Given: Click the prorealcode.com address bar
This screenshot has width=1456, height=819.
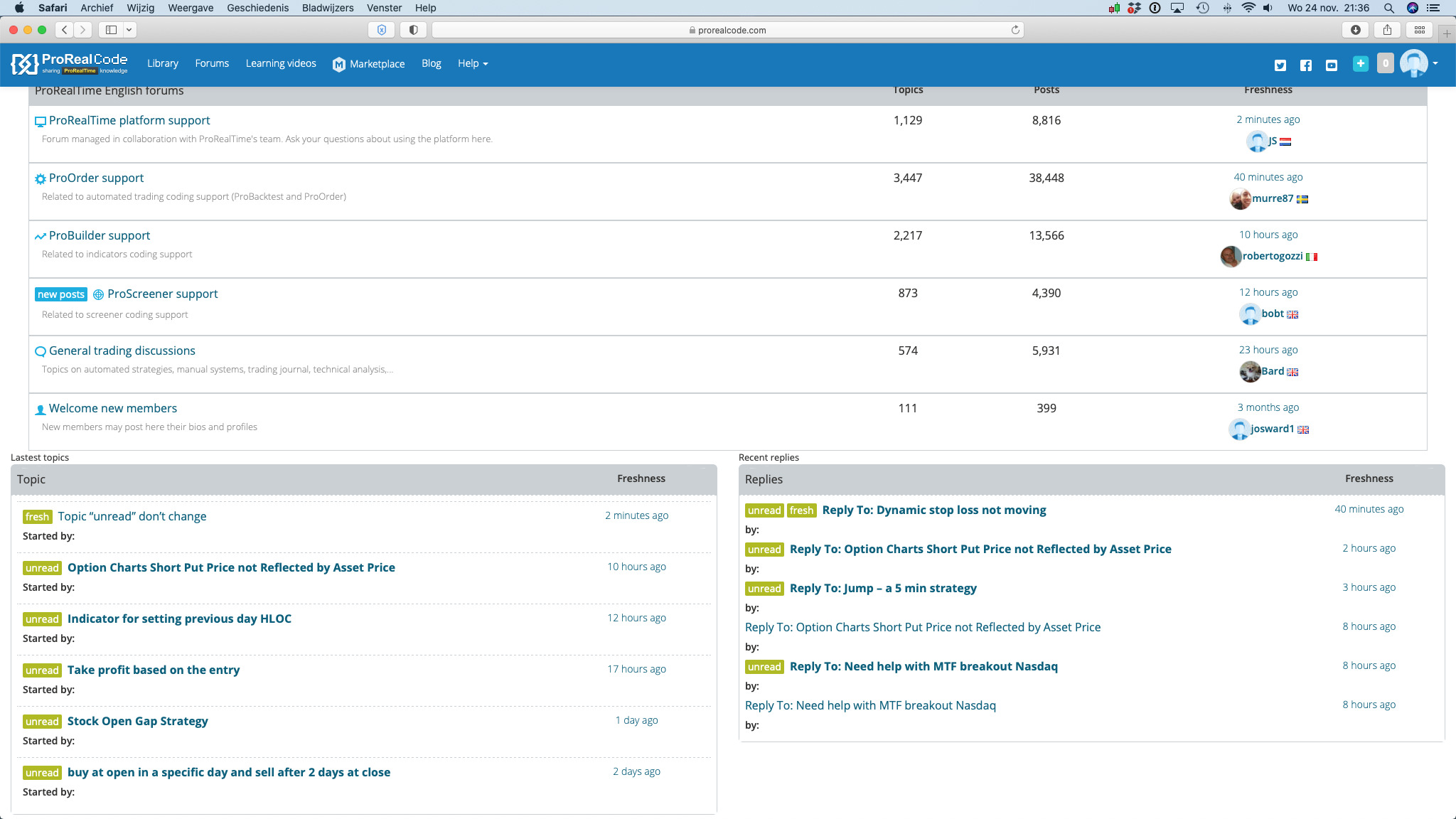Looking at the screenshot, I should [727, 30].
